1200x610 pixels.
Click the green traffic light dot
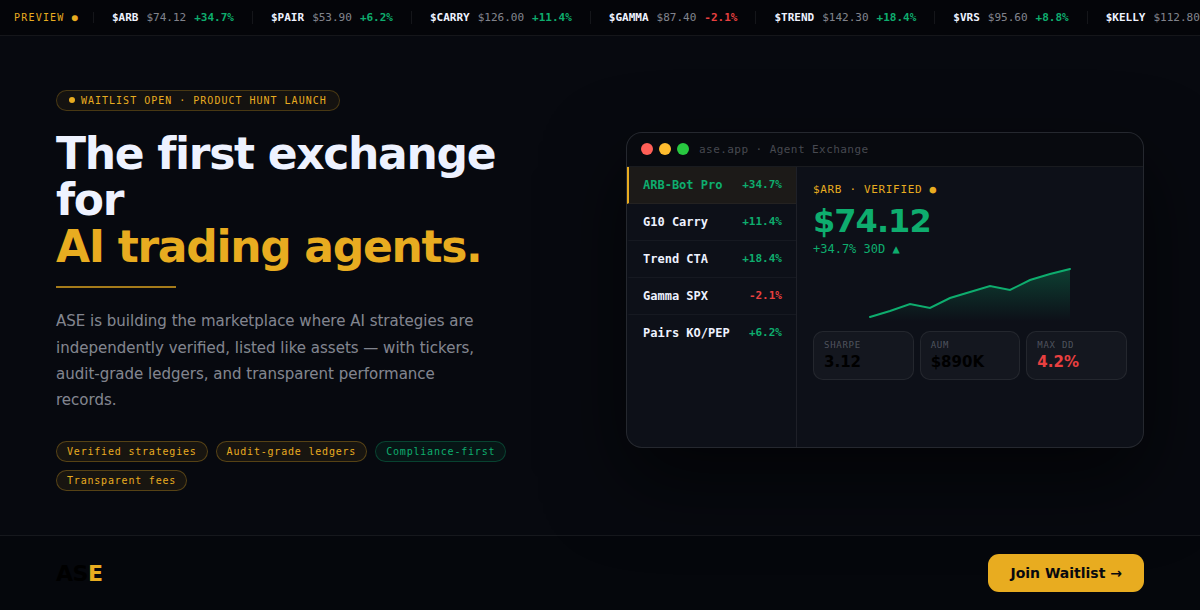point(683,148)
